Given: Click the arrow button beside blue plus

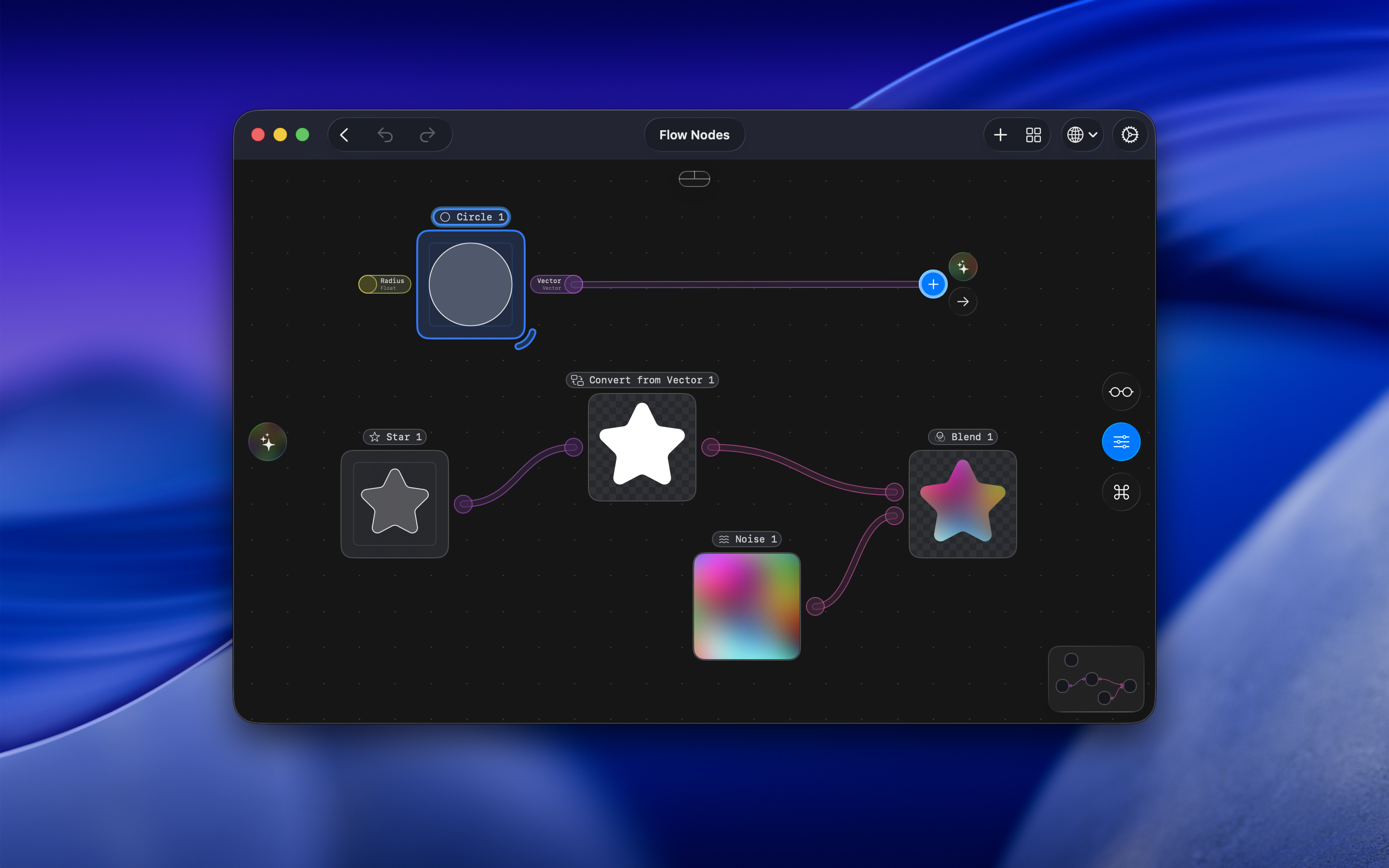Looking at the screenshot, I should point(963,302).
